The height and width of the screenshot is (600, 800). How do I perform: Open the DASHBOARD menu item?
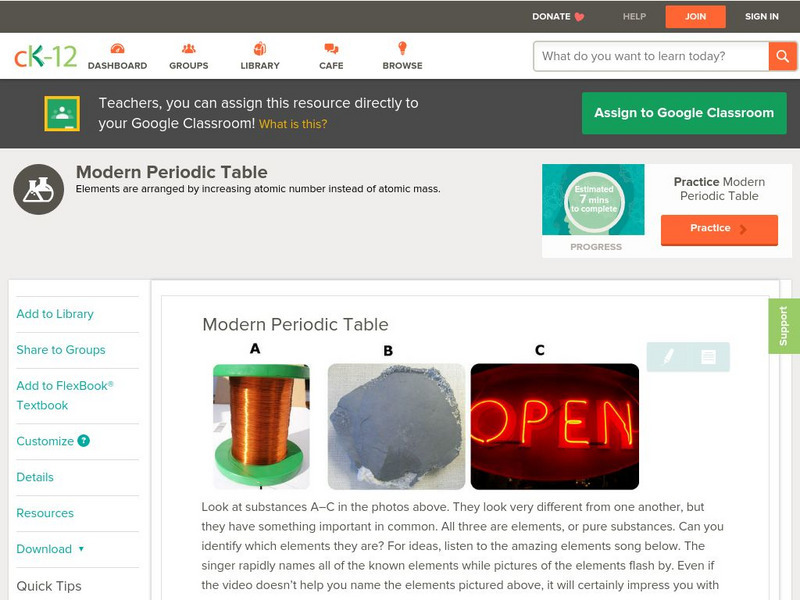(117, 66)
